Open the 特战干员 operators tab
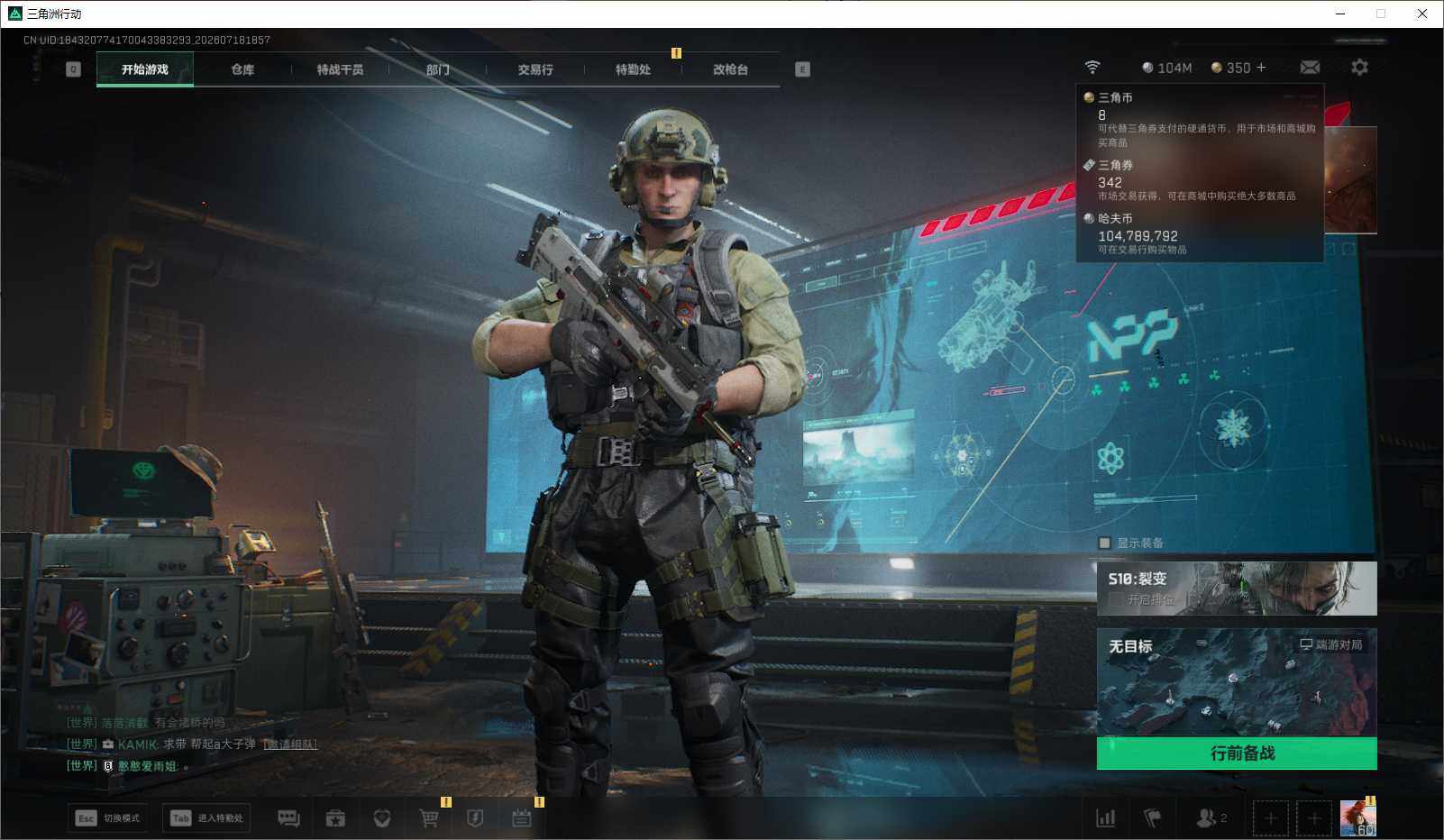Image resolution: width=1444 pixels, height=840 pixels. tap(340, 69)
